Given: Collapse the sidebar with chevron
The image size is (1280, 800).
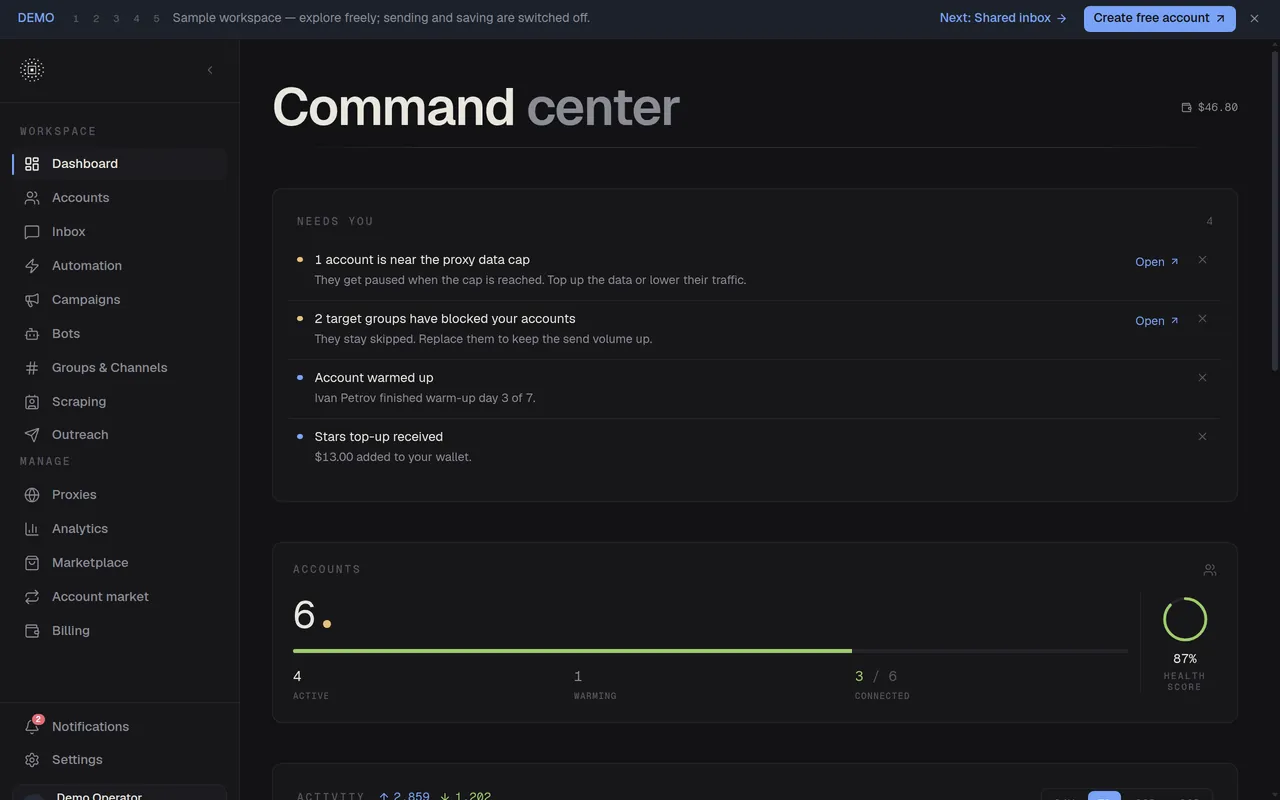Looking at the screenshot, I should 210,70.
